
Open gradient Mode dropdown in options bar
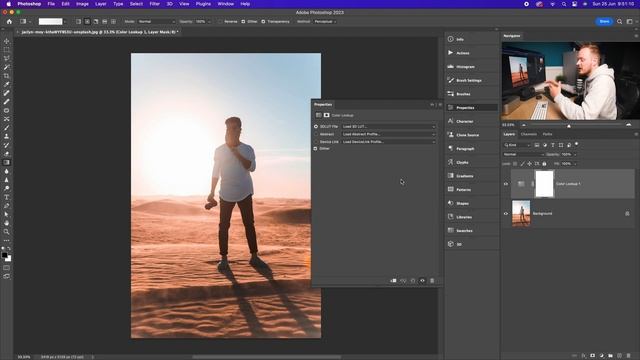point(157,21)
